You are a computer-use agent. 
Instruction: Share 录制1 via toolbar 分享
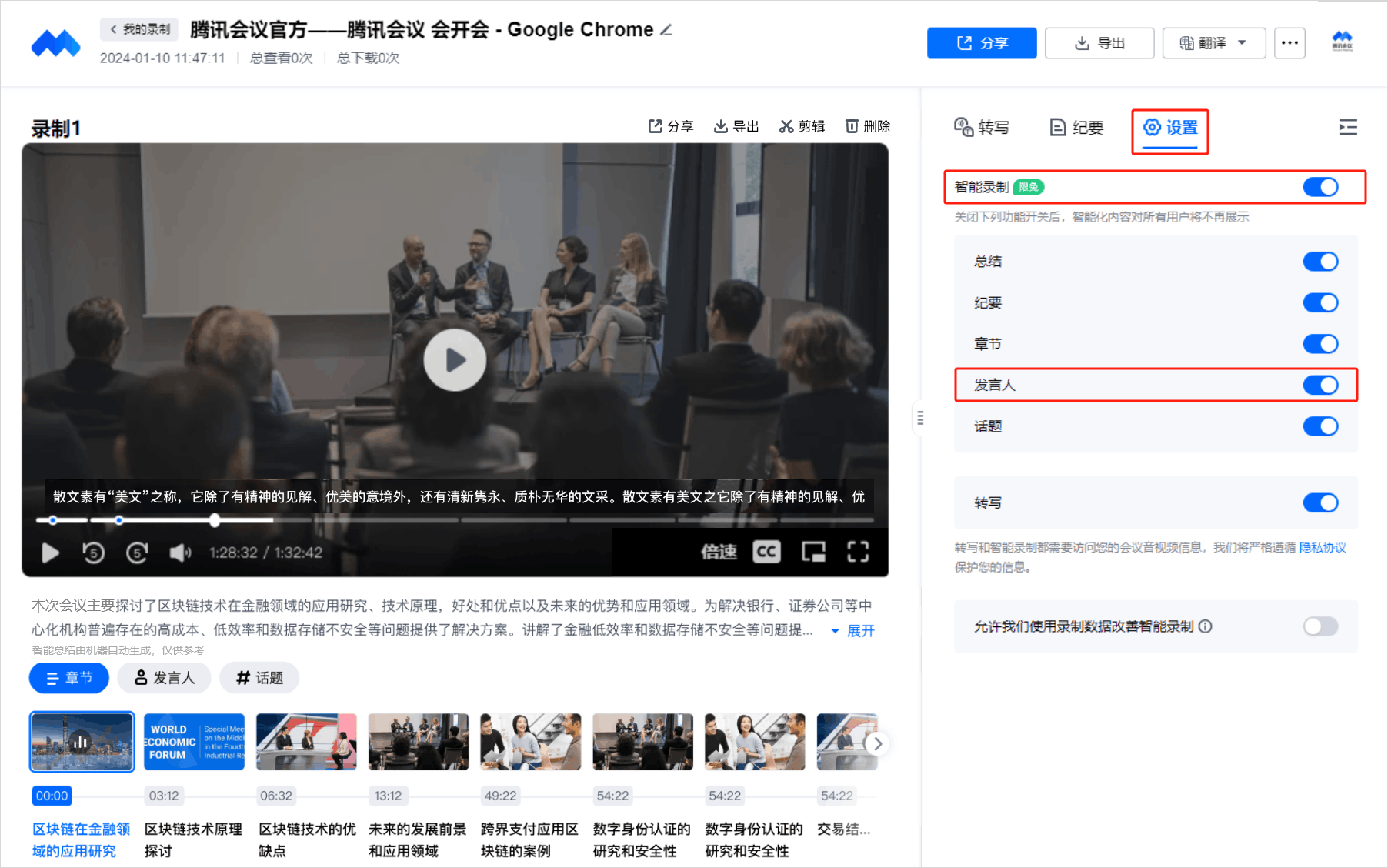[x=671, y=126]
